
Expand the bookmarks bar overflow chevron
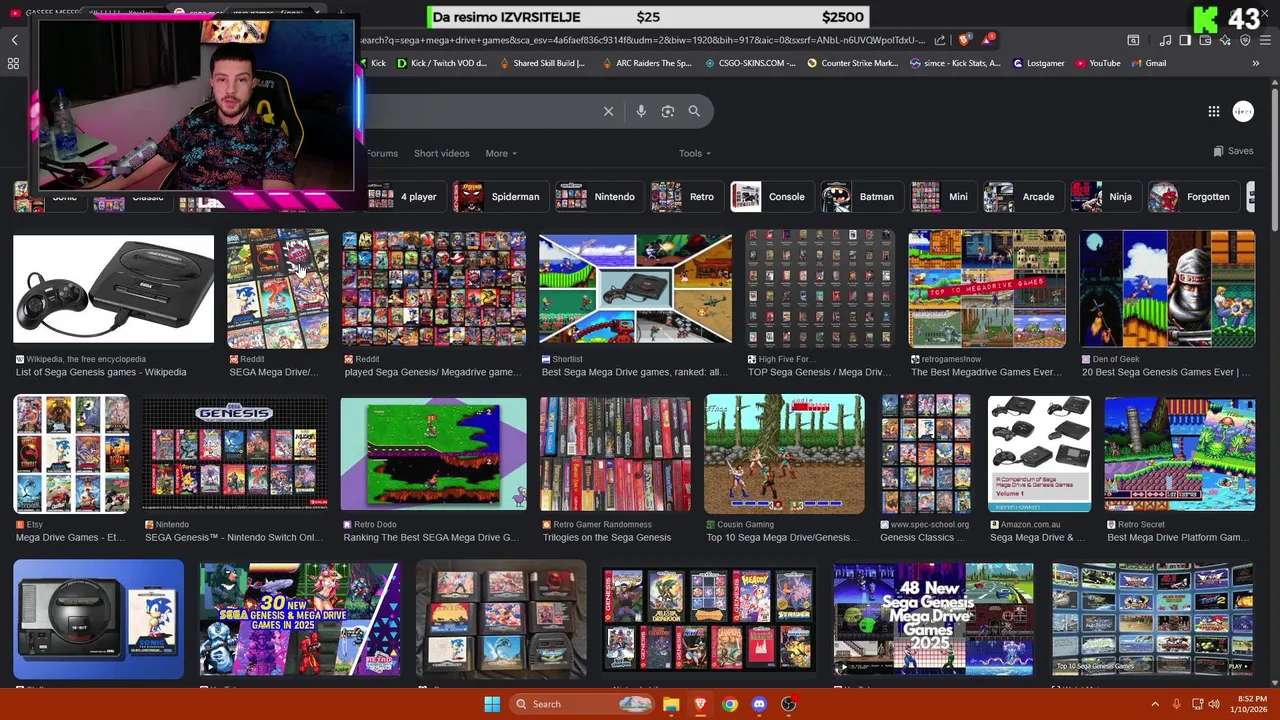pos(1255,63)
